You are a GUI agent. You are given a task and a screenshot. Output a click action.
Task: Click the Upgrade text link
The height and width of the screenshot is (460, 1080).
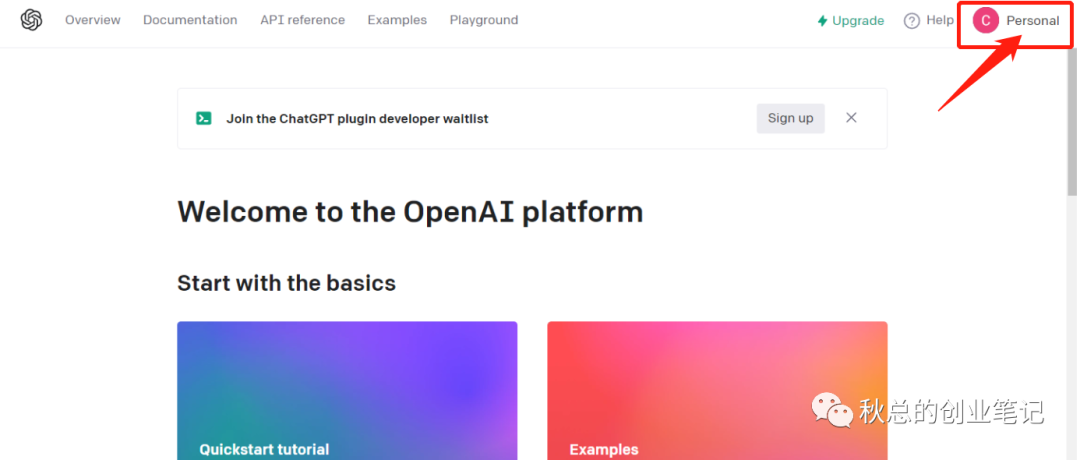pyautogui.click(x=858, y=21)
